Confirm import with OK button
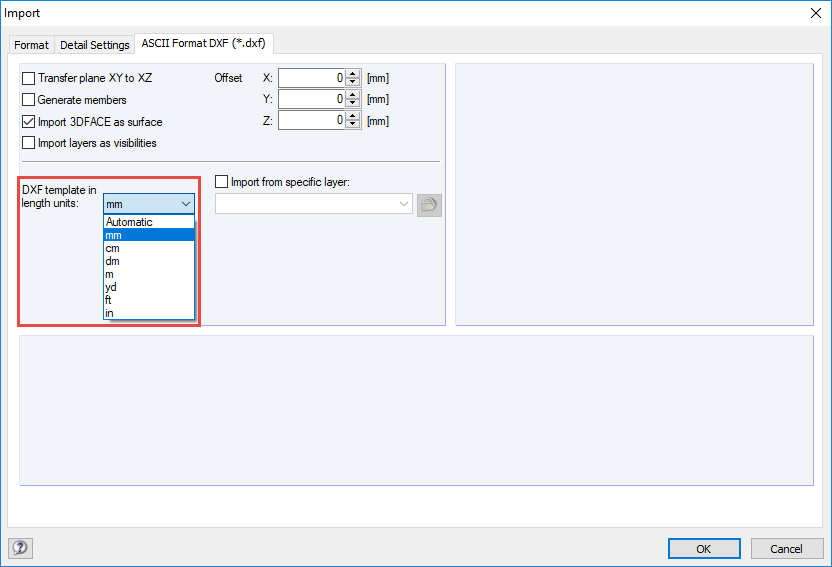832x567 pixels. coord(704,548)
